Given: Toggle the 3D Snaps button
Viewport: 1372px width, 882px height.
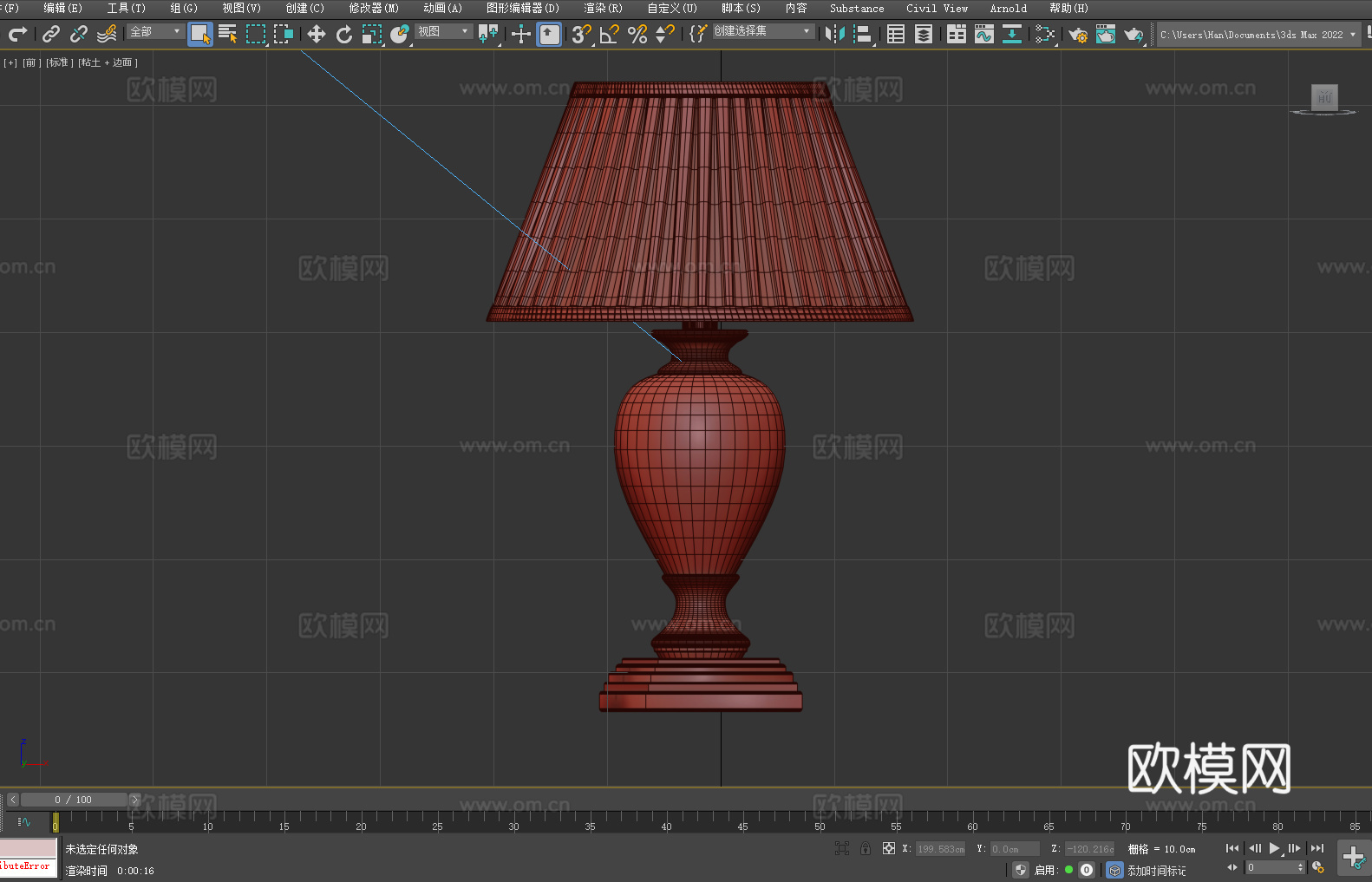Looking at the screenshot, I should pos(581,34).
